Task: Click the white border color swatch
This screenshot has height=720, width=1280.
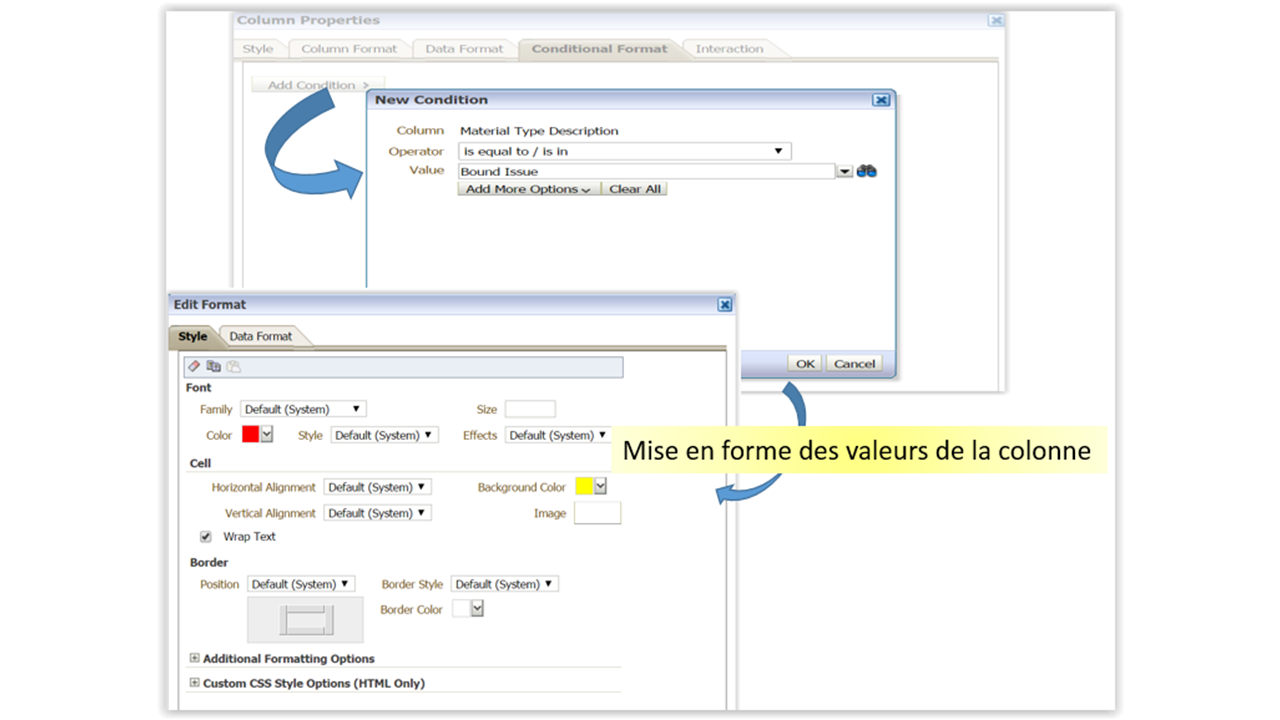Action: click(x=461, y=608)
